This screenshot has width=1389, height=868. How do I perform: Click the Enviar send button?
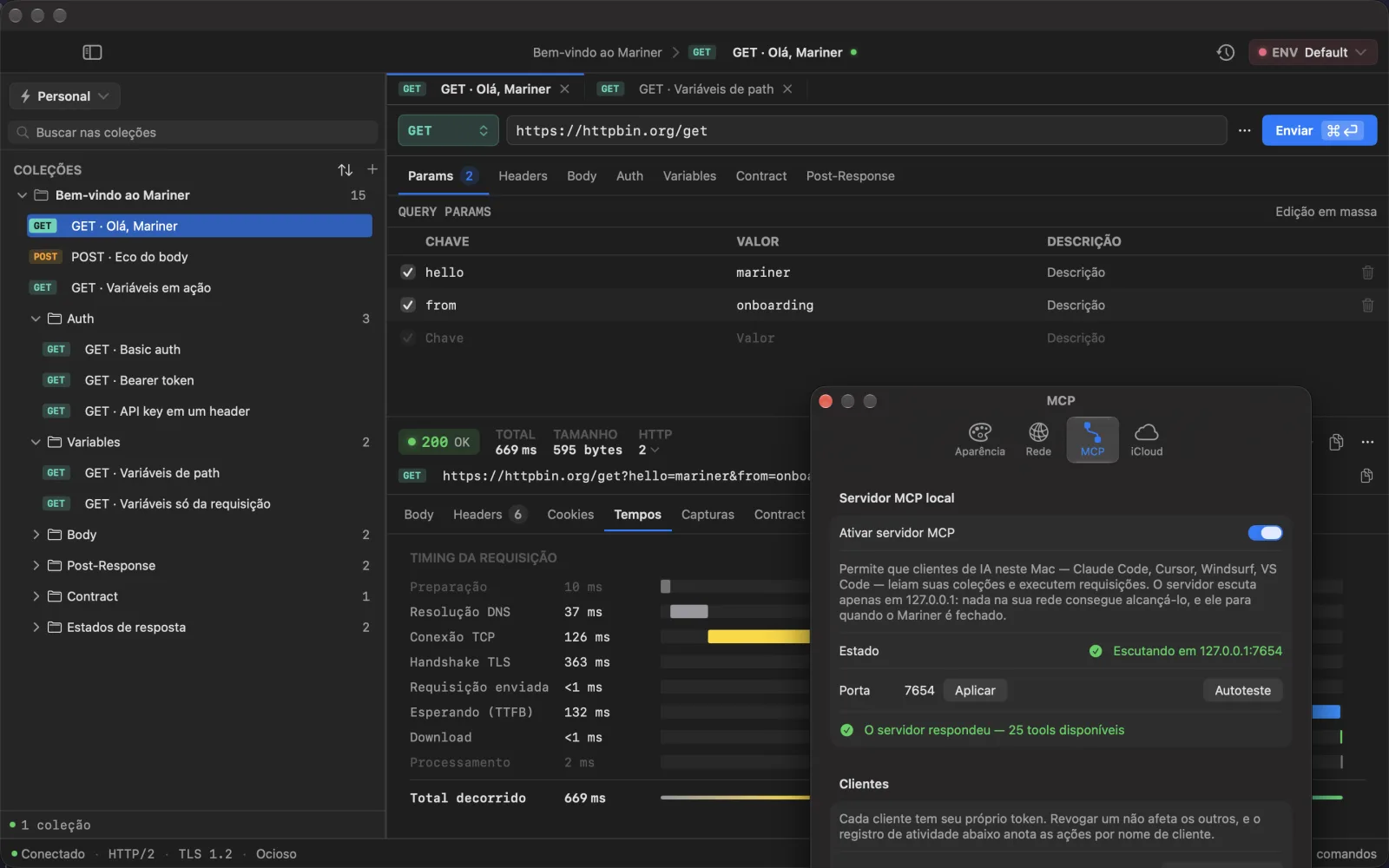click(x=1319, y=130)
